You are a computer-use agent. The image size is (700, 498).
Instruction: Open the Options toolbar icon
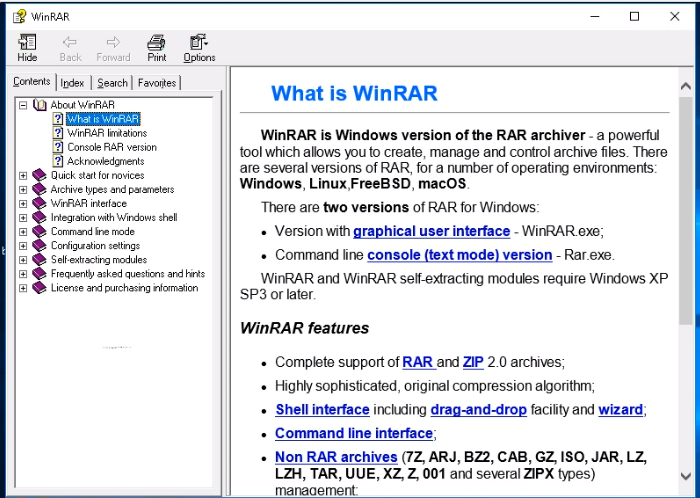click(198, 42)
